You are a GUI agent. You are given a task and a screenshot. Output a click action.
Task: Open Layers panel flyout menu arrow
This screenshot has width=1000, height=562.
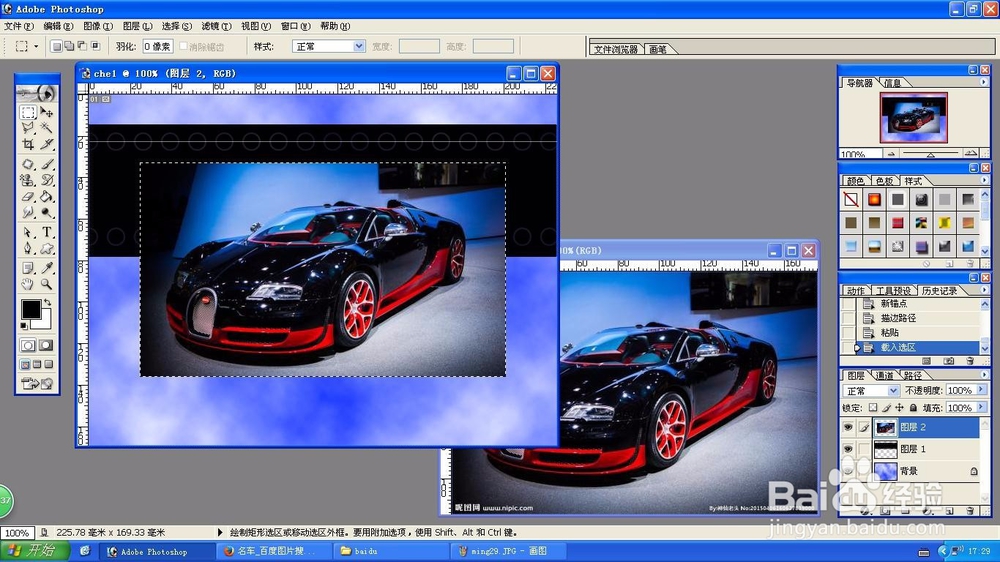[x=983, y=375]
